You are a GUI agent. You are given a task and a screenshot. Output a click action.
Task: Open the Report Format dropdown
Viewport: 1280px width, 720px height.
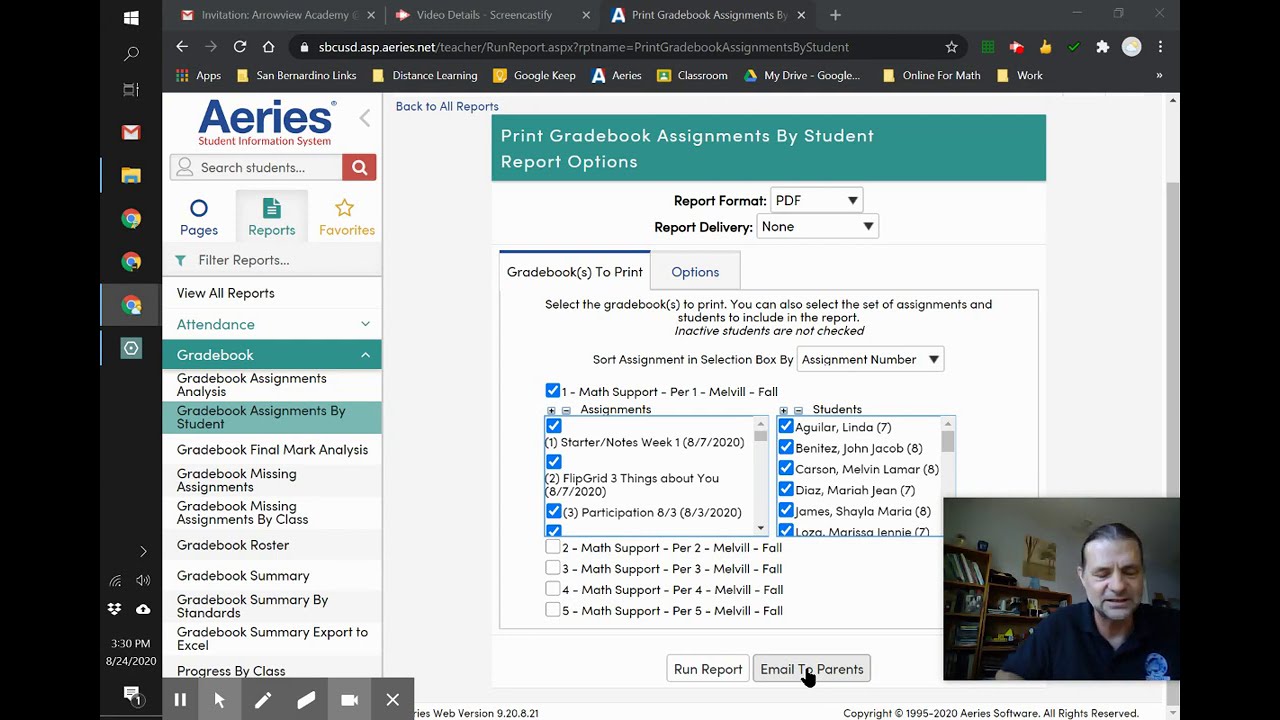(x=816, y=200)
